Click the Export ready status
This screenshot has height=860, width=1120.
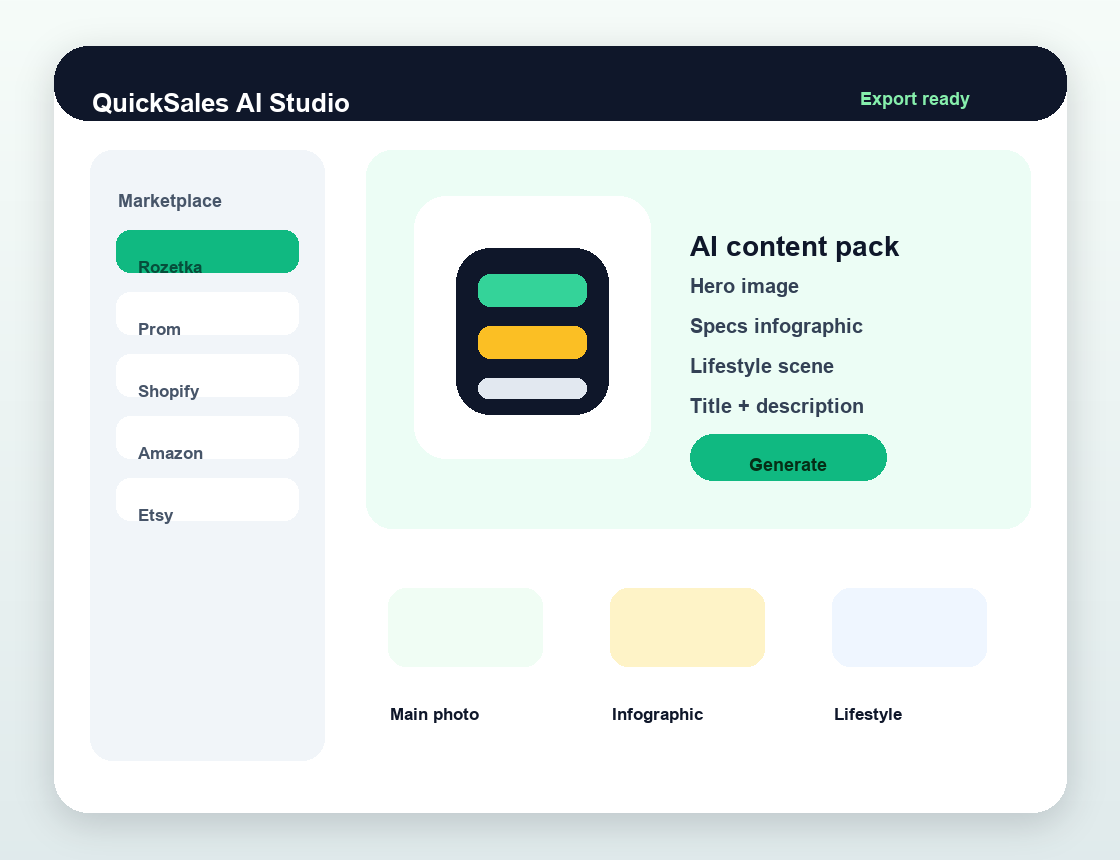click(x=914, y=99)
